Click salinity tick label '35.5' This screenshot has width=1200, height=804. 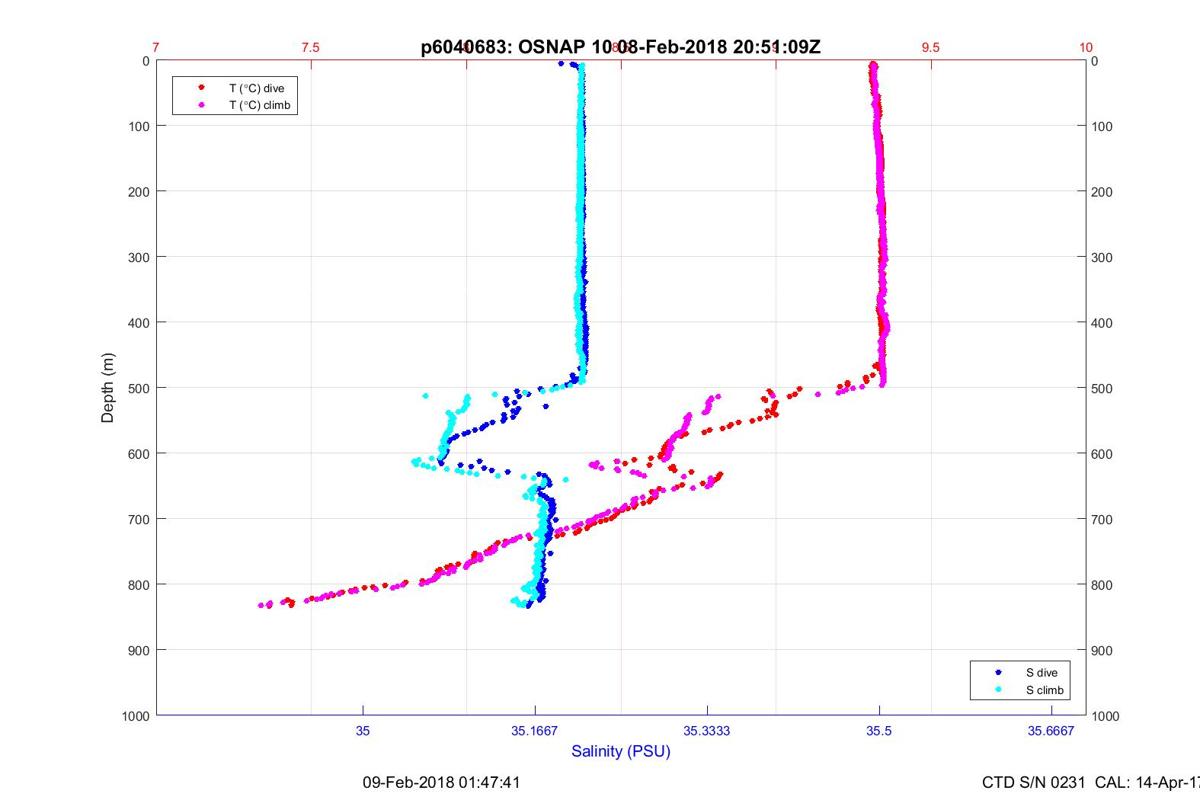879,731
